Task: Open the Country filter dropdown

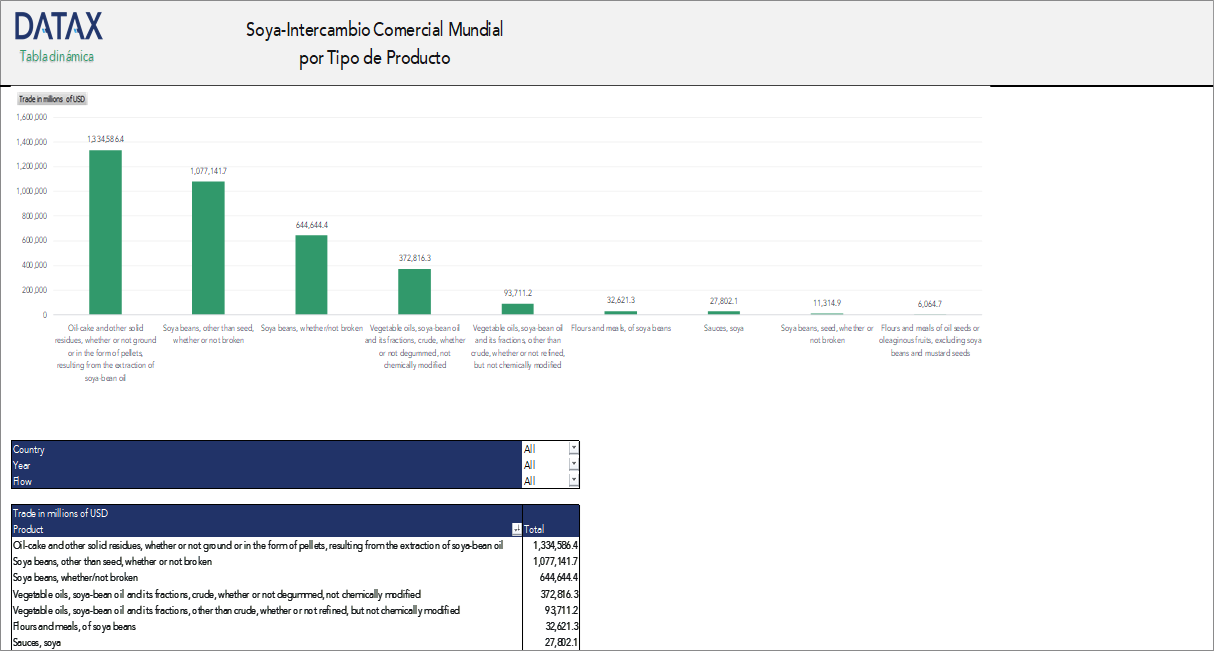Action: pyautogui.click(x=573, y=449)
